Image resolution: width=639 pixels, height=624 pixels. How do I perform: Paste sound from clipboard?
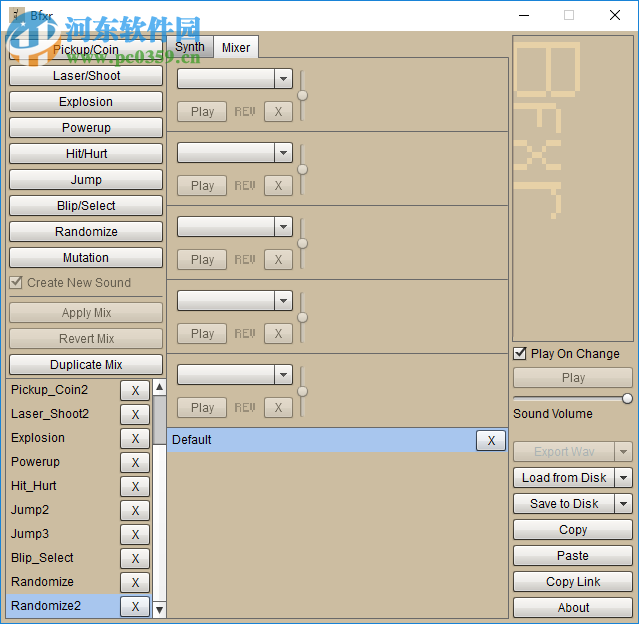(x=573, y=556)
